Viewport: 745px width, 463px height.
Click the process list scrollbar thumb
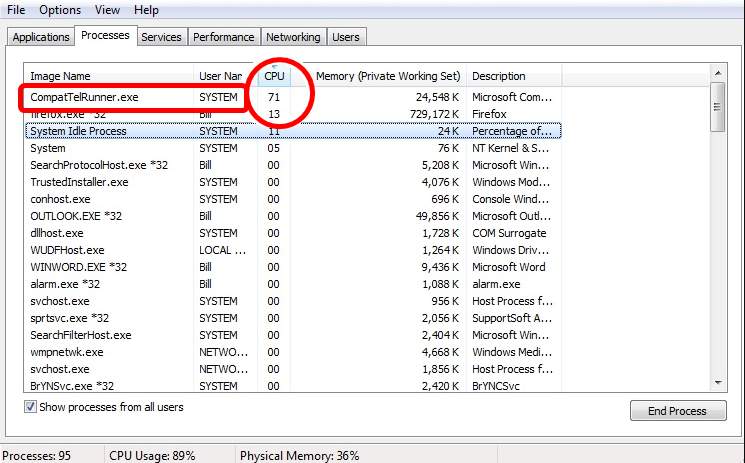pyautogui.click(x=717, y=107)
